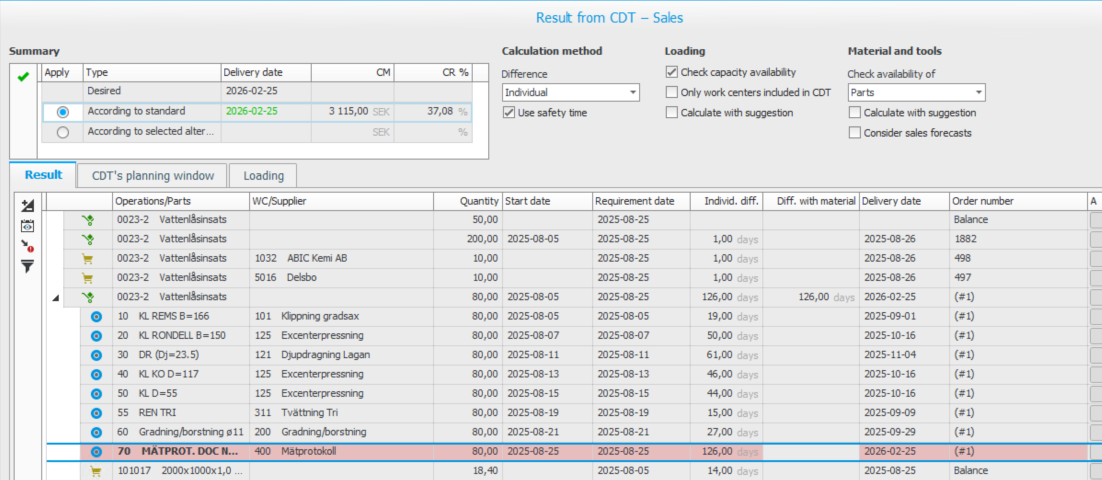Click the blue operation icon for KL REMS B=166
This screenshot has height=480, width=1102.
[x=97, y=316]
